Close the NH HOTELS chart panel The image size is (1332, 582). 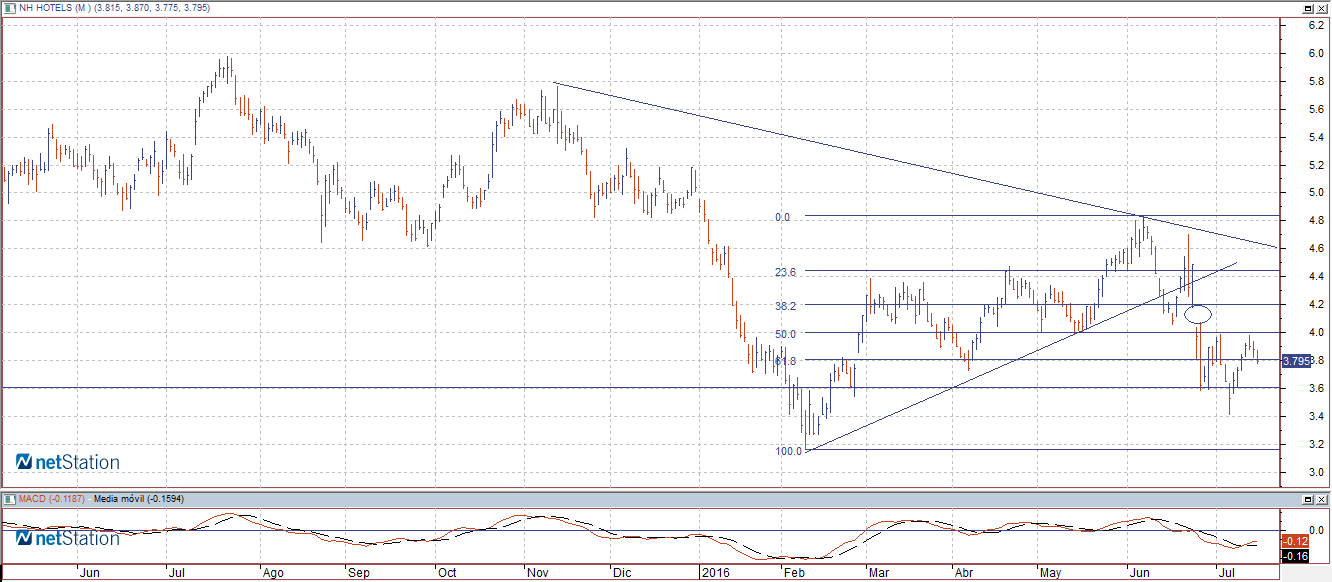(x=1321, y=7)
